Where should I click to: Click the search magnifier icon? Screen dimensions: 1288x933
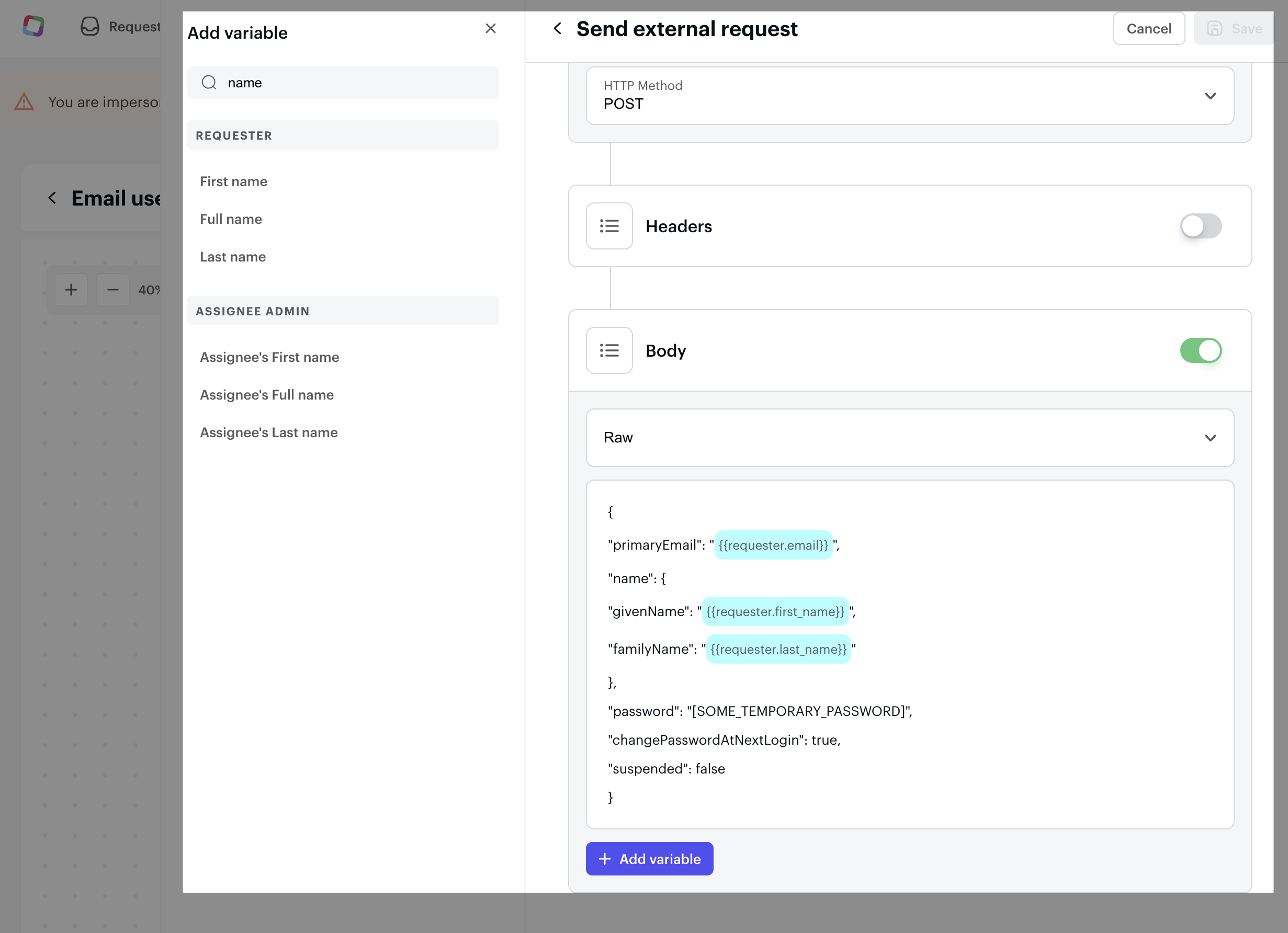tap(209, 83)
